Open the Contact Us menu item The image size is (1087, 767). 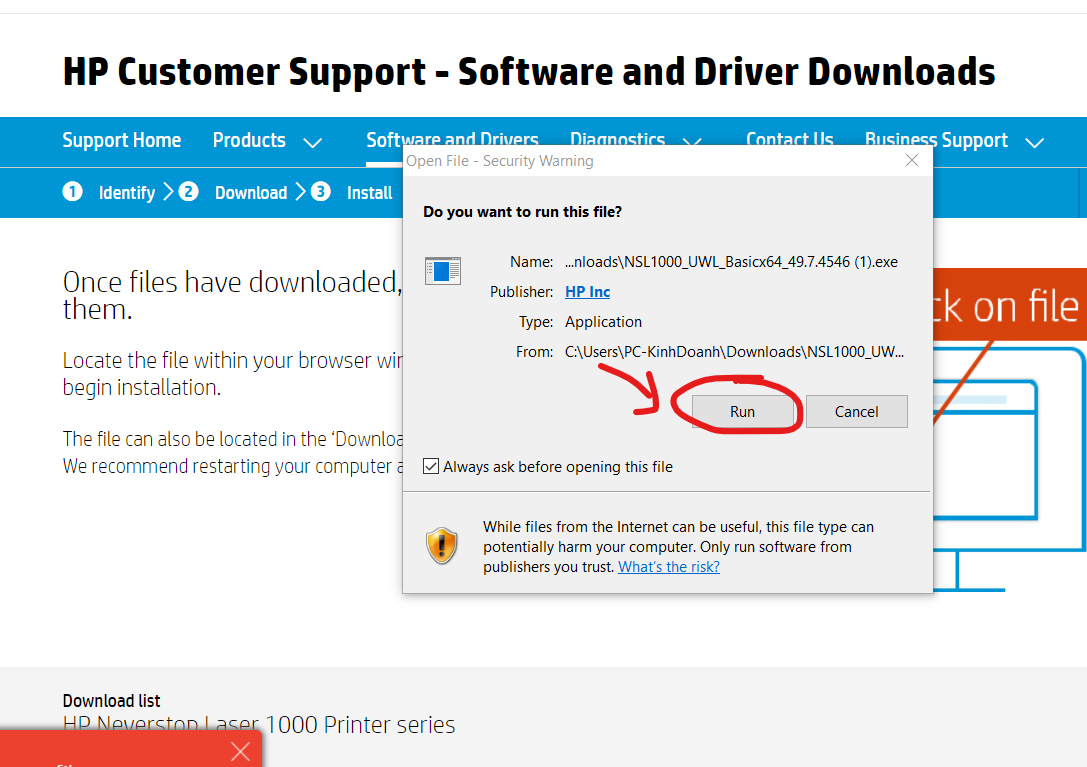(x=789, y=140)
